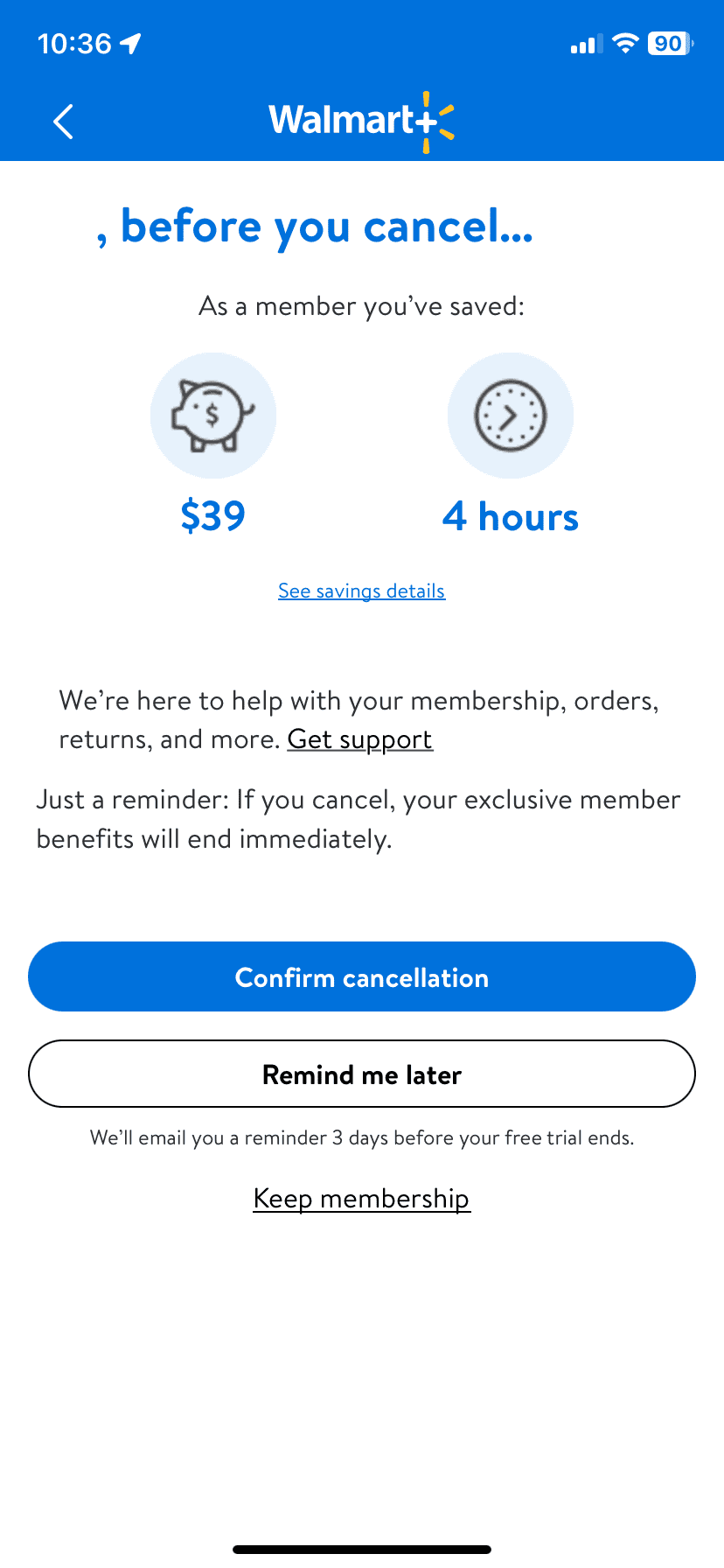Tap the Walmart+ logo in header
The image size is (724, 1568).
click(x=361, y=121)
